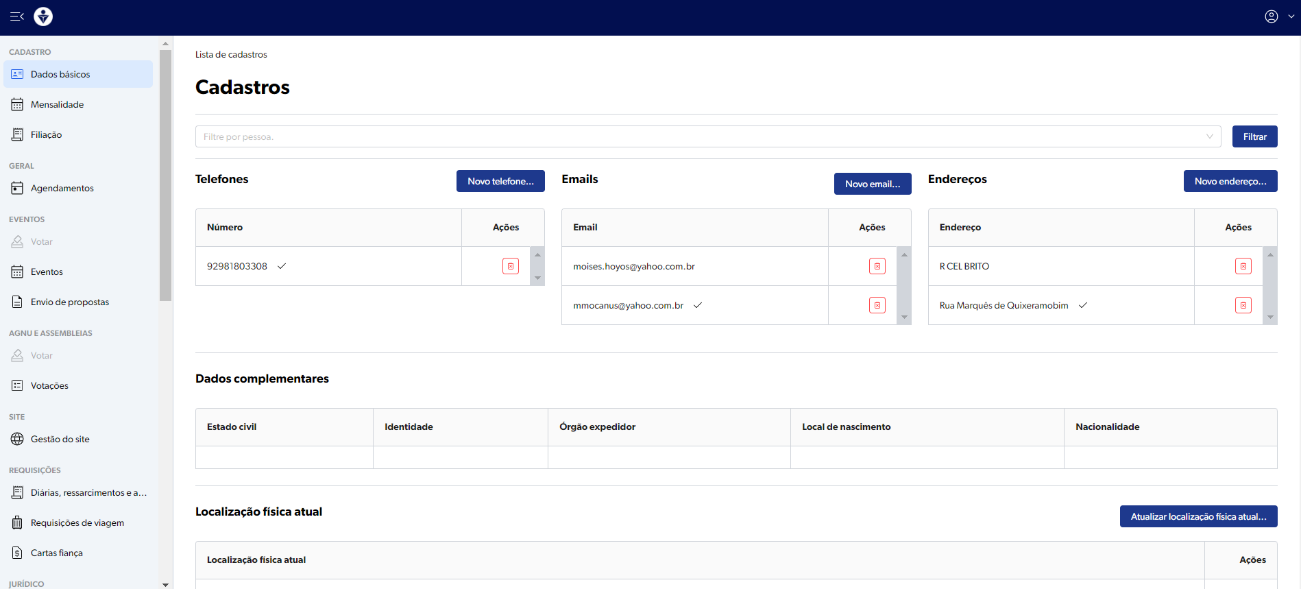Open Mensalidade in the sidebar
This screenshot has height=589, width=1301.
tap(57, 104)
